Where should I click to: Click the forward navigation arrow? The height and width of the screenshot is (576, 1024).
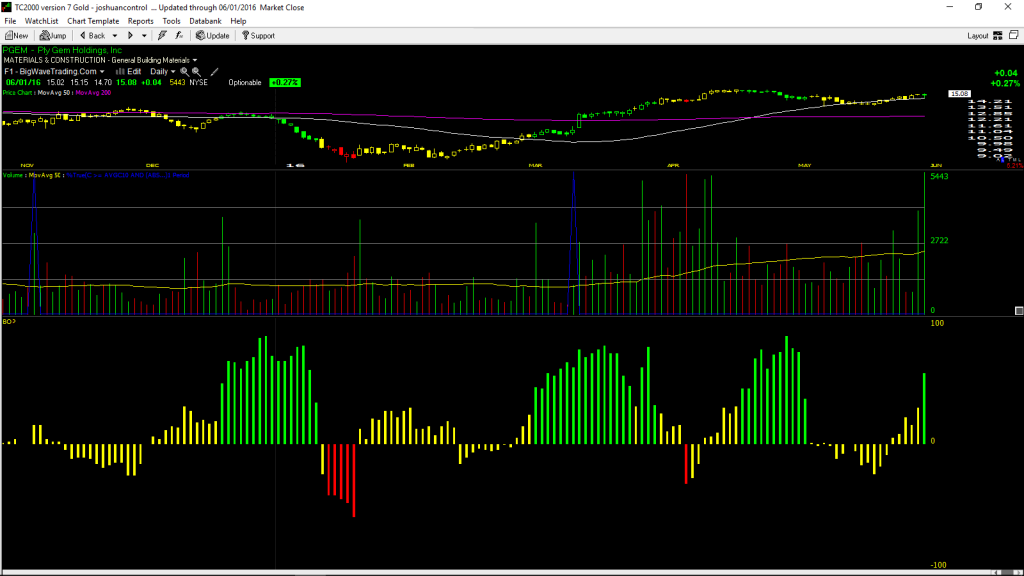coord(130,36)
